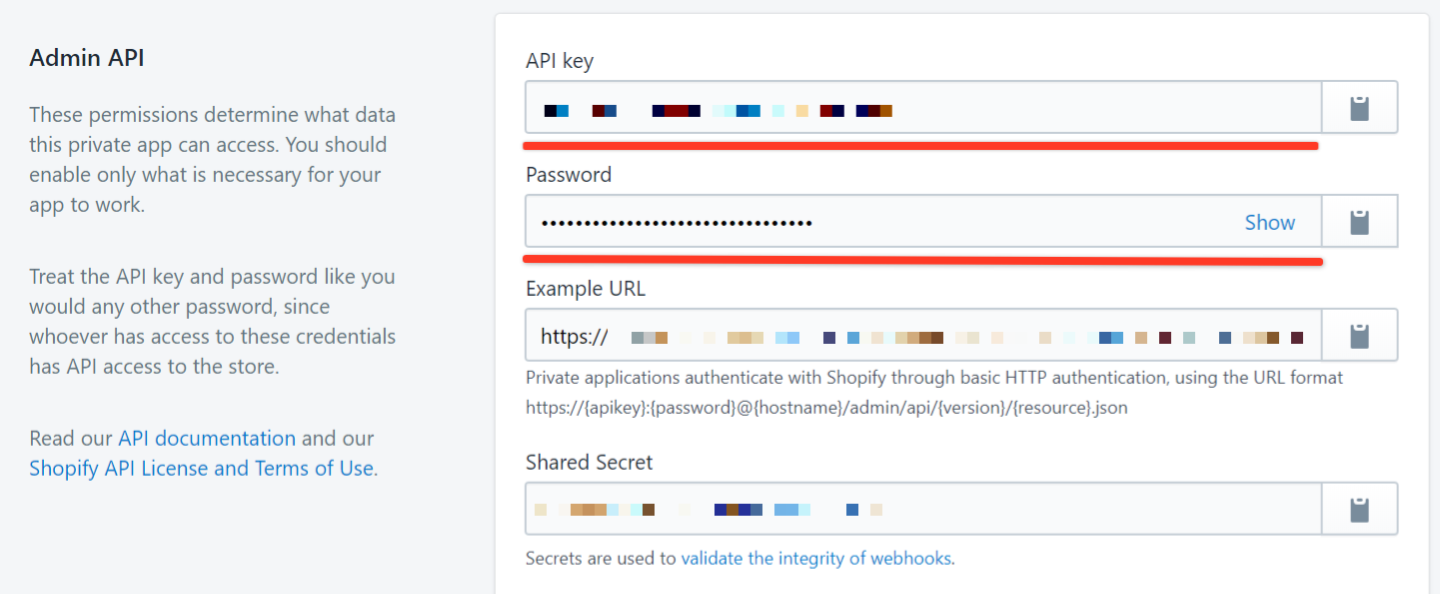Copy the Example URL to clipboard
Screen dimensions: 1440x594
click(1359, 335)
